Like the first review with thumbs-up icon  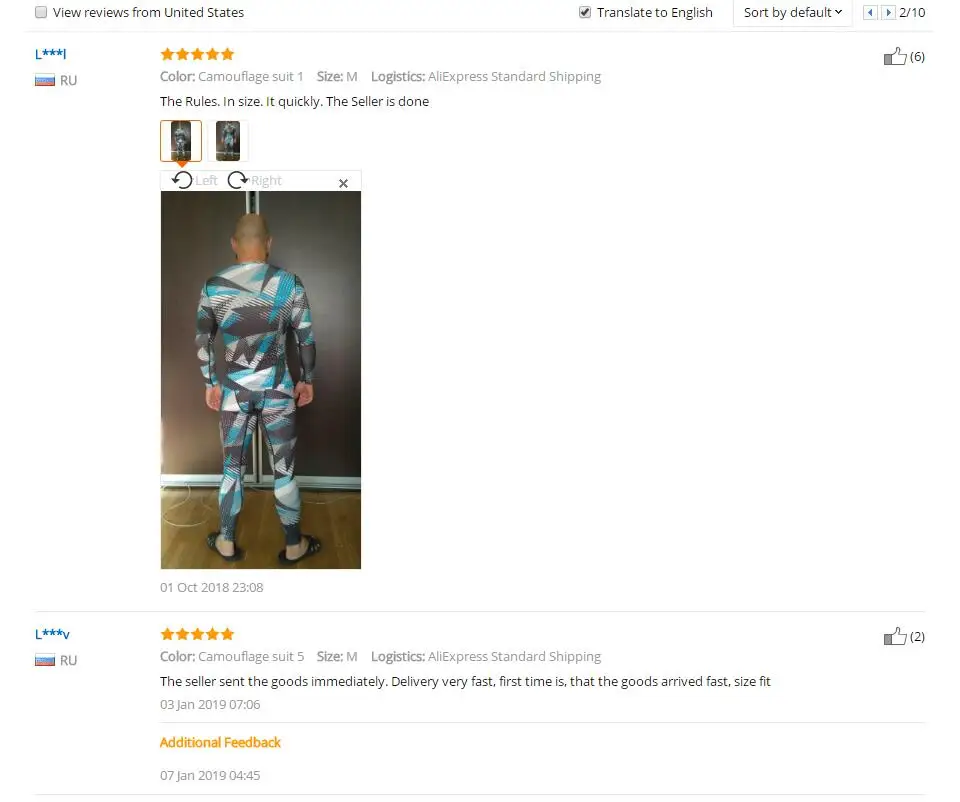click(x=894, y=56)
